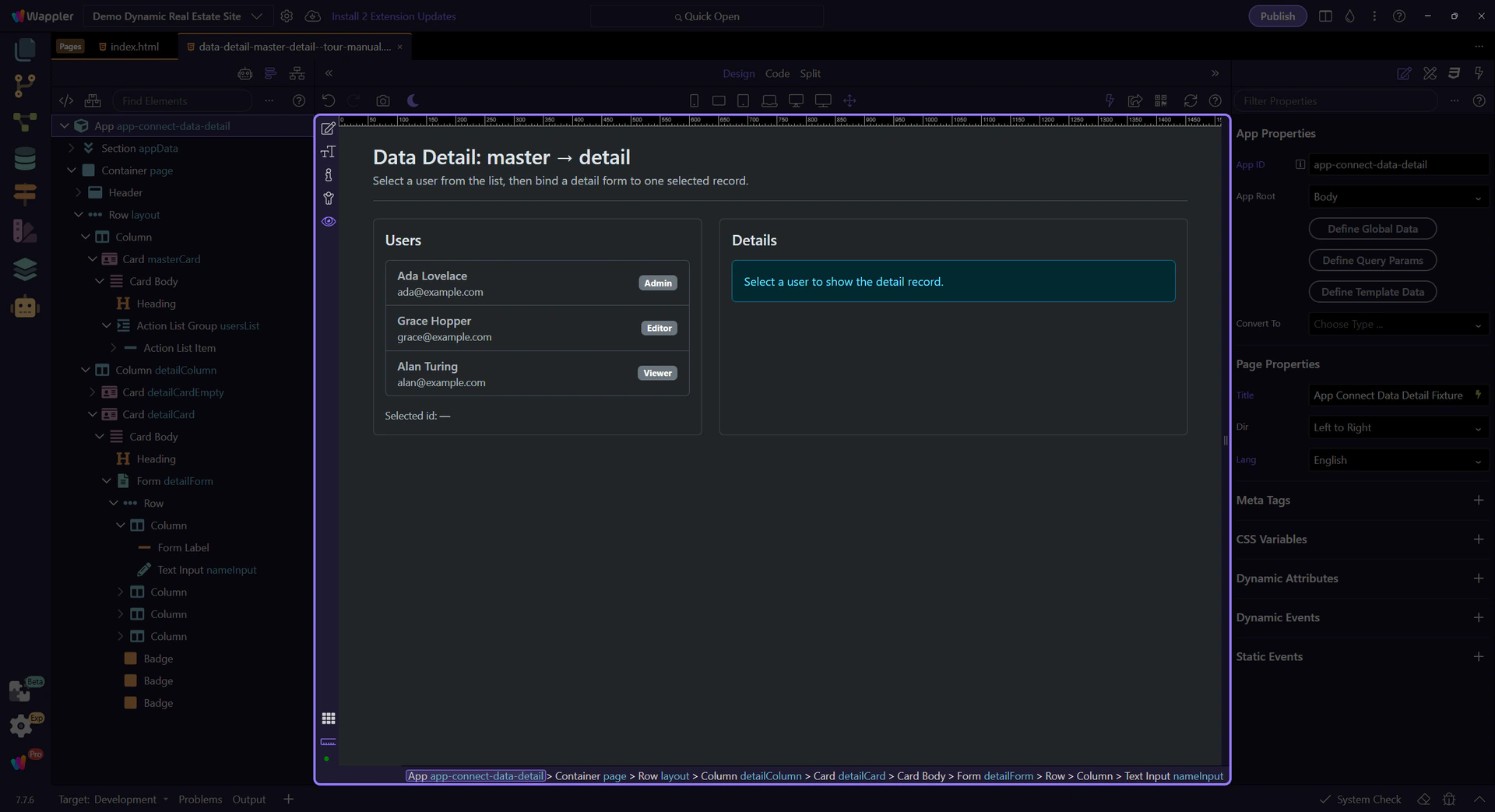This screenshot has width=1495, height=812.
Task: Click the camera screenshot icon in toolbar
Action: [382, 100]
